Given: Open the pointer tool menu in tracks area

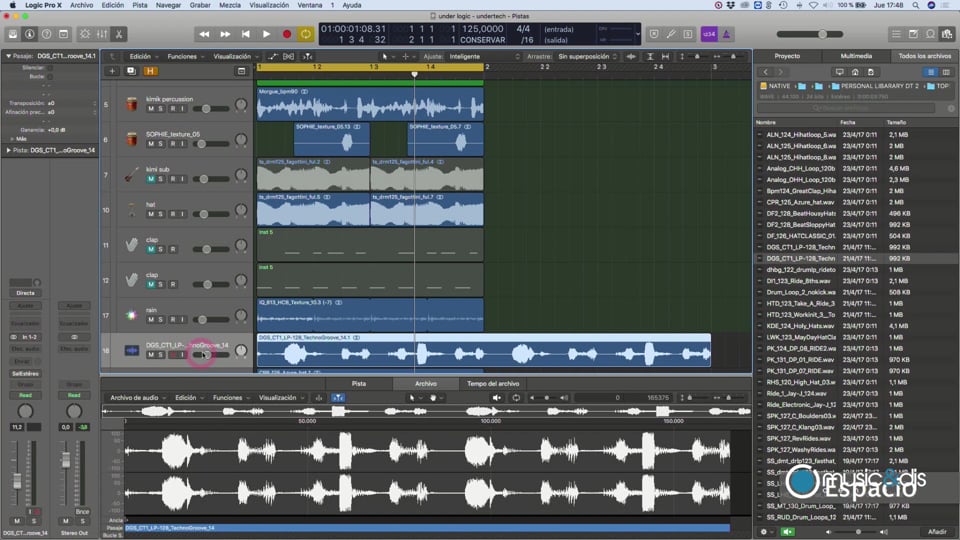Looking at the screenshot, I should tap(386, 56).
